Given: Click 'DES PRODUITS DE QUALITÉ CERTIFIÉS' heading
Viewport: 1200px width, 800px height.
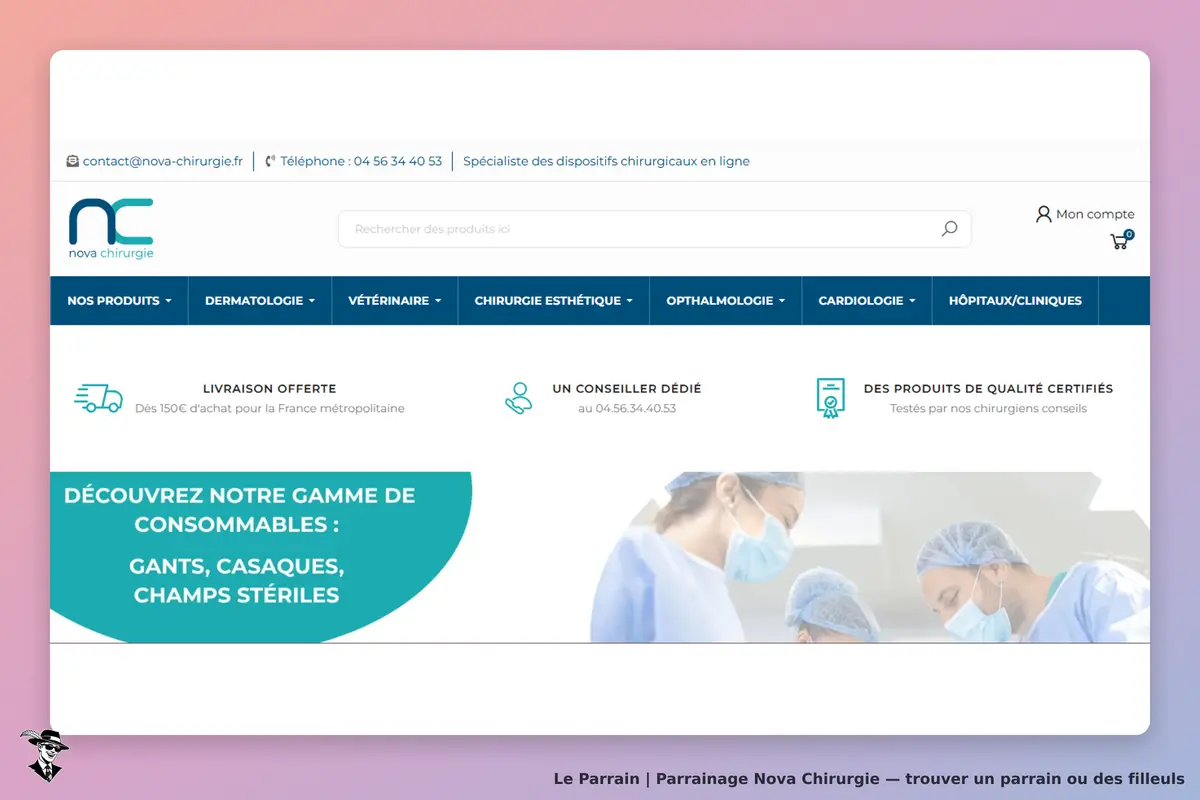Looking at the screenshot, I should (x=988, y=389).
